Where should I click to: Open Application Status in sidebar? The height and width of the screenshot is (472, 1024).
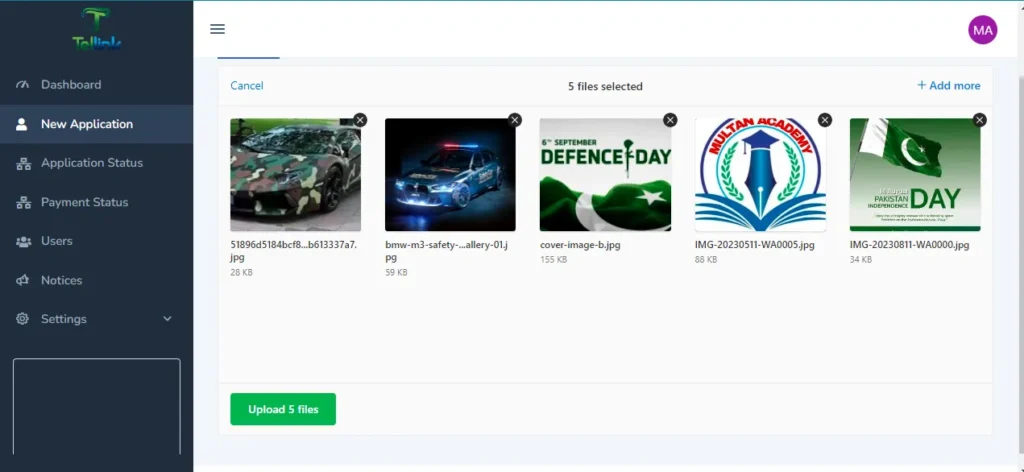click(x=91, y=163)
